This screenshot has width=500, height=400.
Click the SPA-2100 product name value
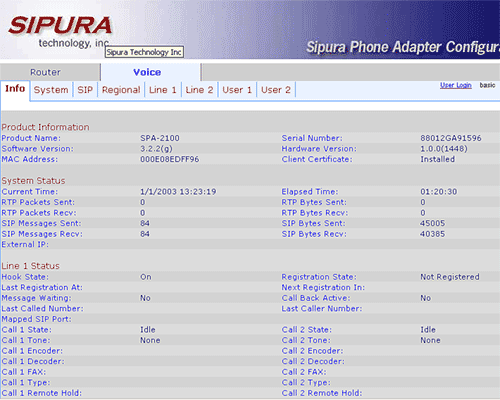pyautogui.click(x=160, y=138)
